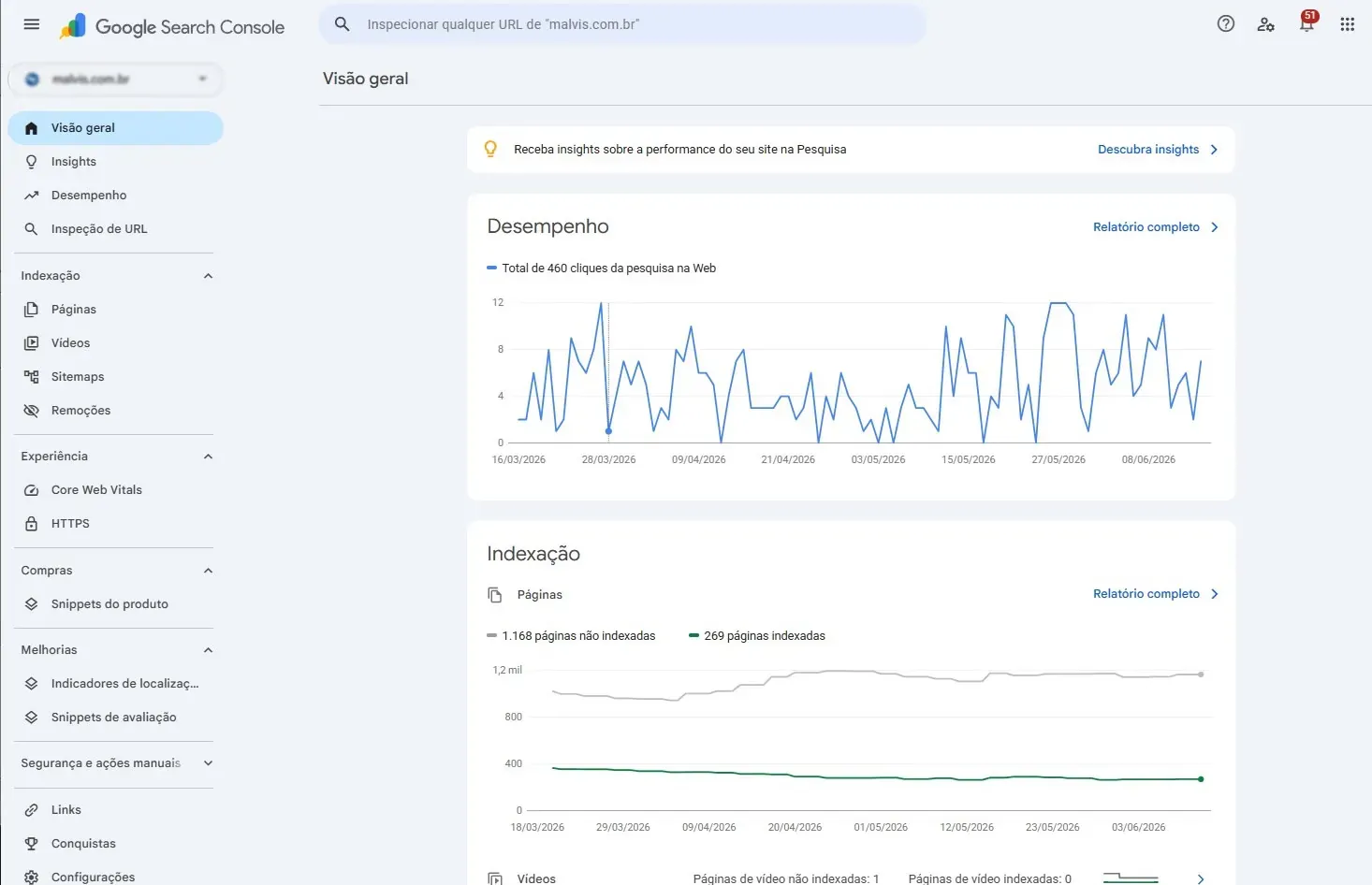1372x885 pixels.
Task: Open Configurações in sidebar
Action: [x=115, y=878]
